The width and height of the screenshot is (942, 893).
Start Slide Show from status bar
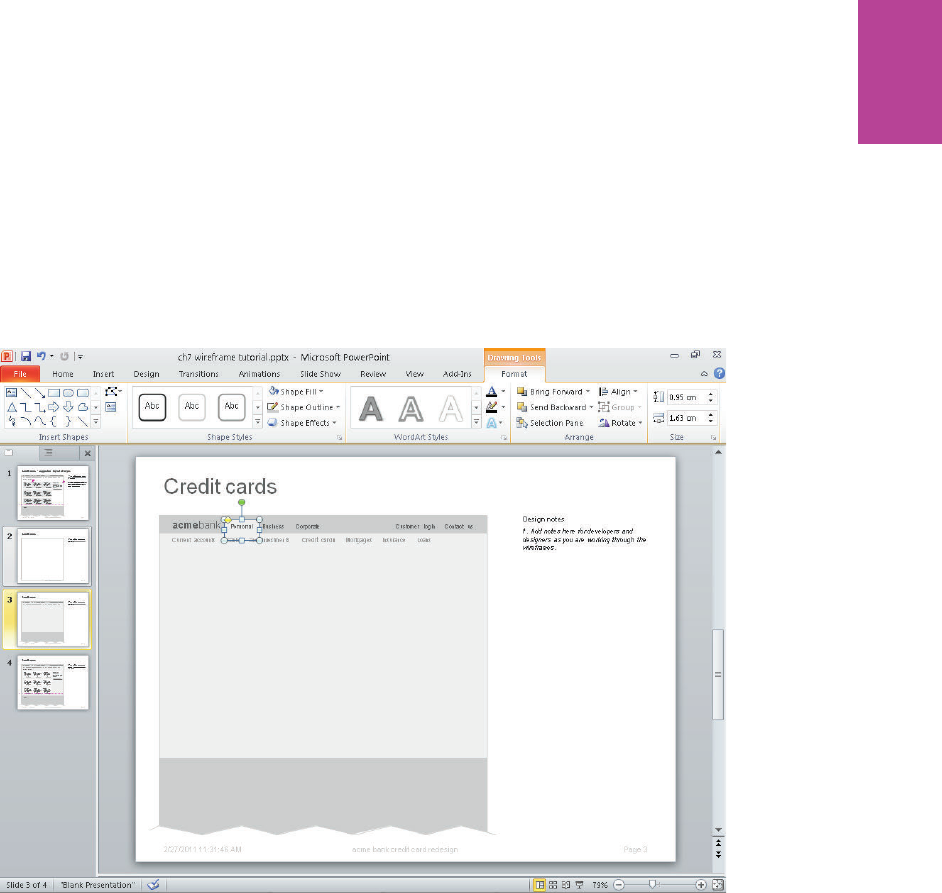(579, 885)
